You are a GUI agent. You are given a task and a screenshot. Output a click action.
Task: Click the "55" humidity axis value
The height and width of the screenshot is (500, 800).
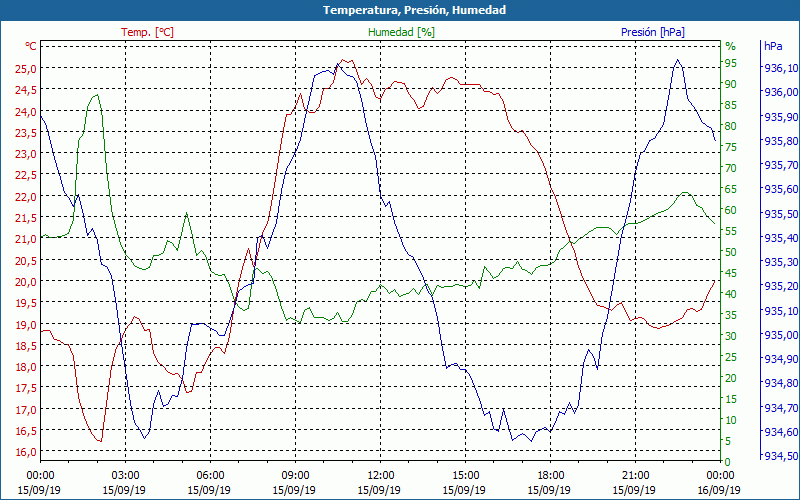tap(731, 231)
